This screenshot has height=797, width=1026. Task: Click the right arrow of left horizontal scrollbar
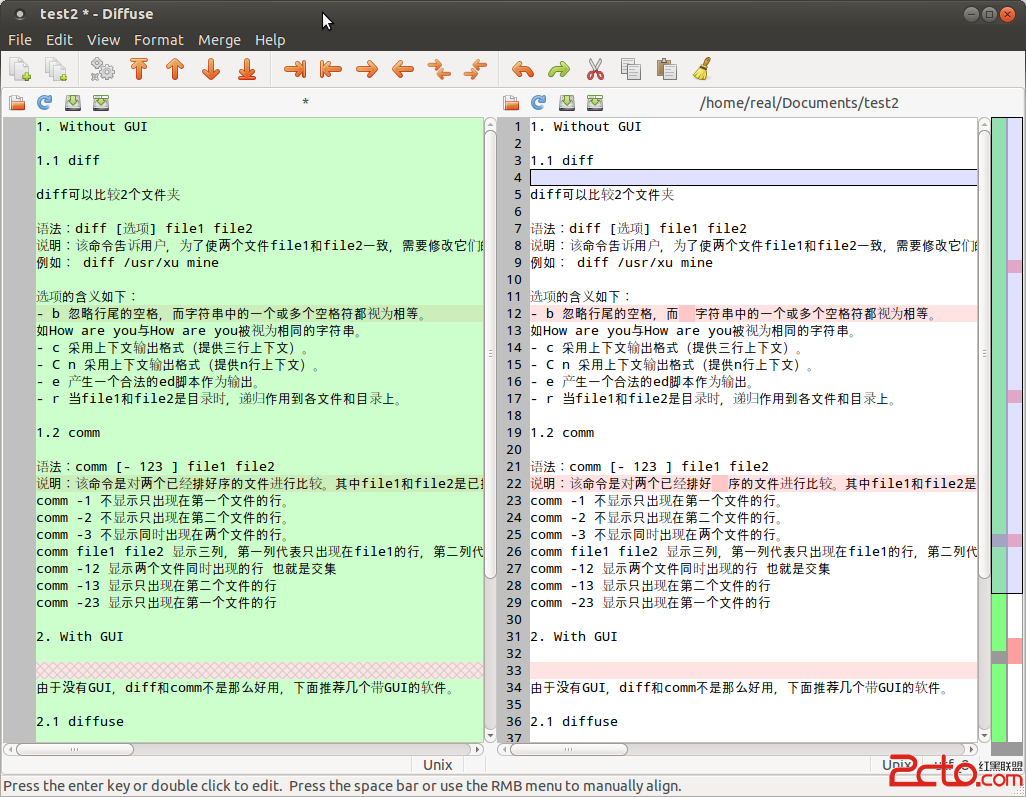tap(477, 749)
